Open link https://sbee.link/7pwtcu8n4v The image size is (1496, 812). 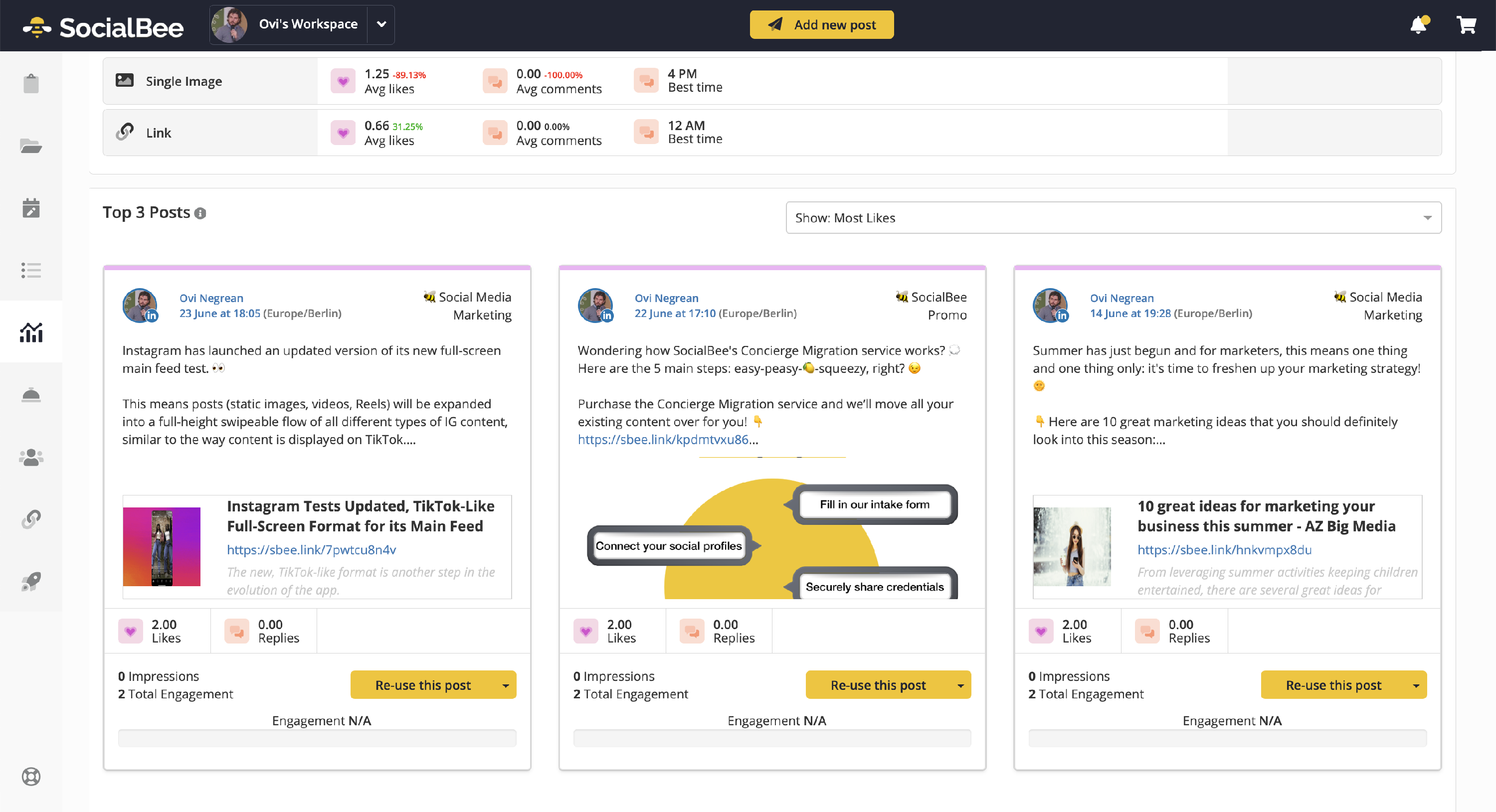coord(311,550)
